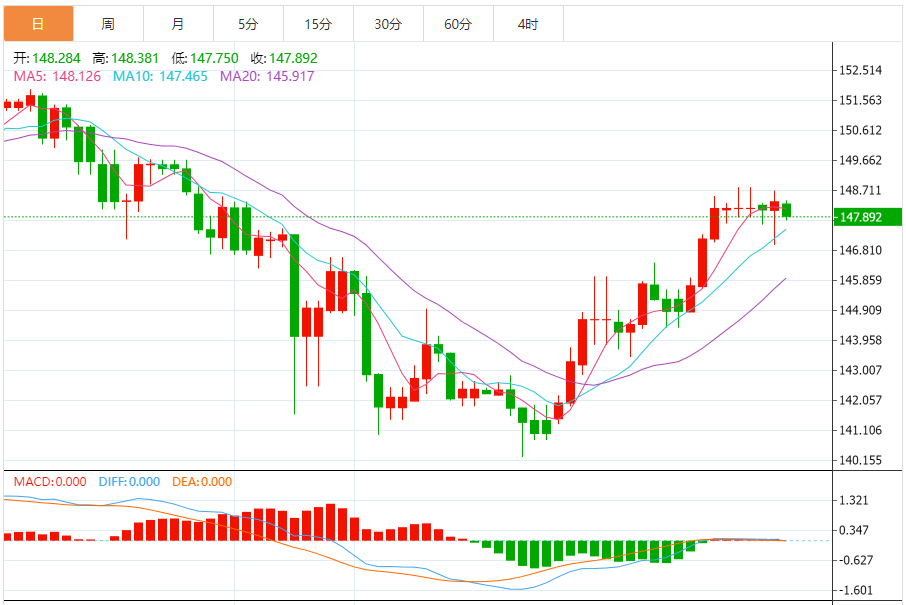The height and width of the screenshot is (605, 906).
Task: Click the 148.711 price axis label
Action: click(860, 191)
